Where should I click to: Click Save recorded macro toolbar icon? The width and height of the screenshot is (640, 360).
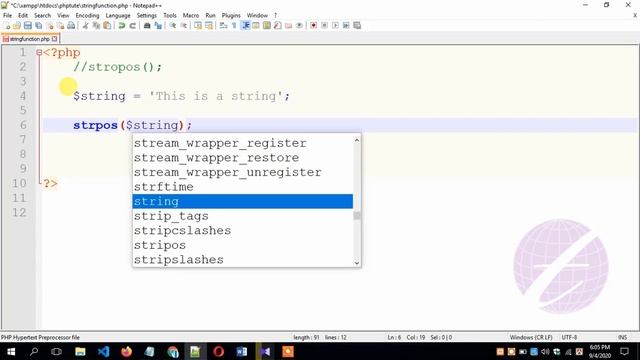(357, 26)
